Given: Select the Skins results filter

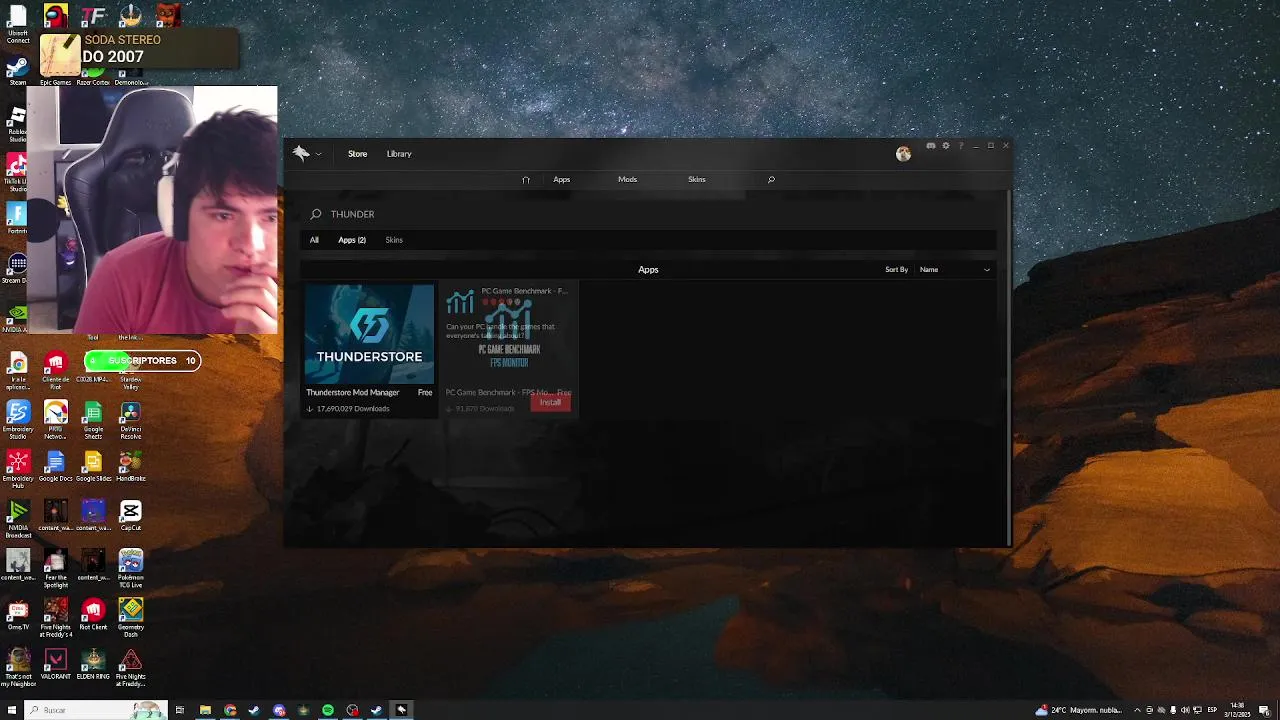Looking at the screenshot, I should coord(394,240).
